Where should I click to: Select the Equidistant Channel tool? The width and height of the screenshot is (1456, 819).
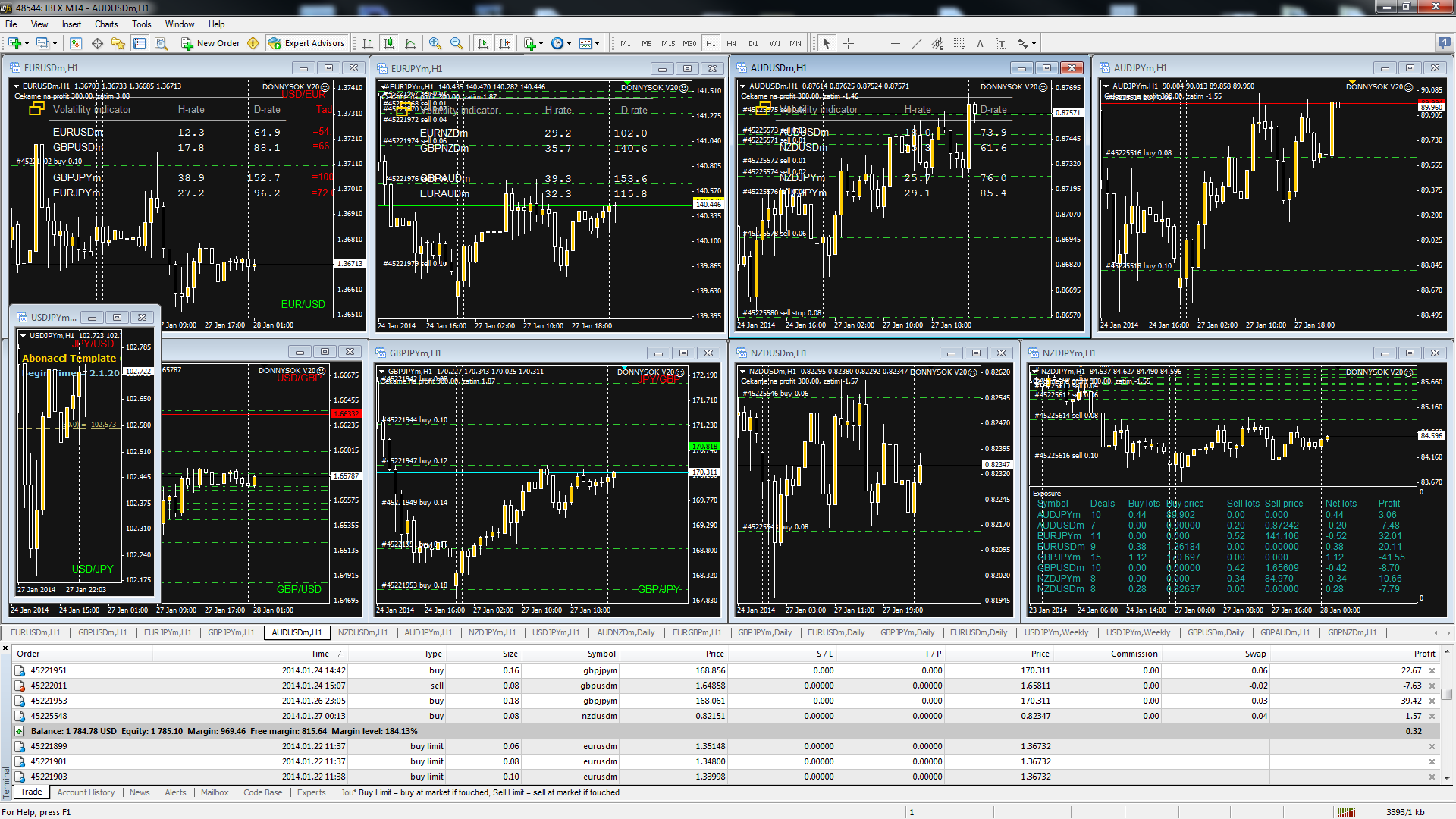938,43
